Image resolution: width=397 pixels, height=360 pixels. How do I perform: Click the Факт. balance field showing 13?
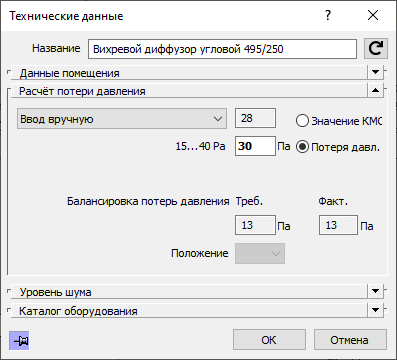tap(338, 225)
